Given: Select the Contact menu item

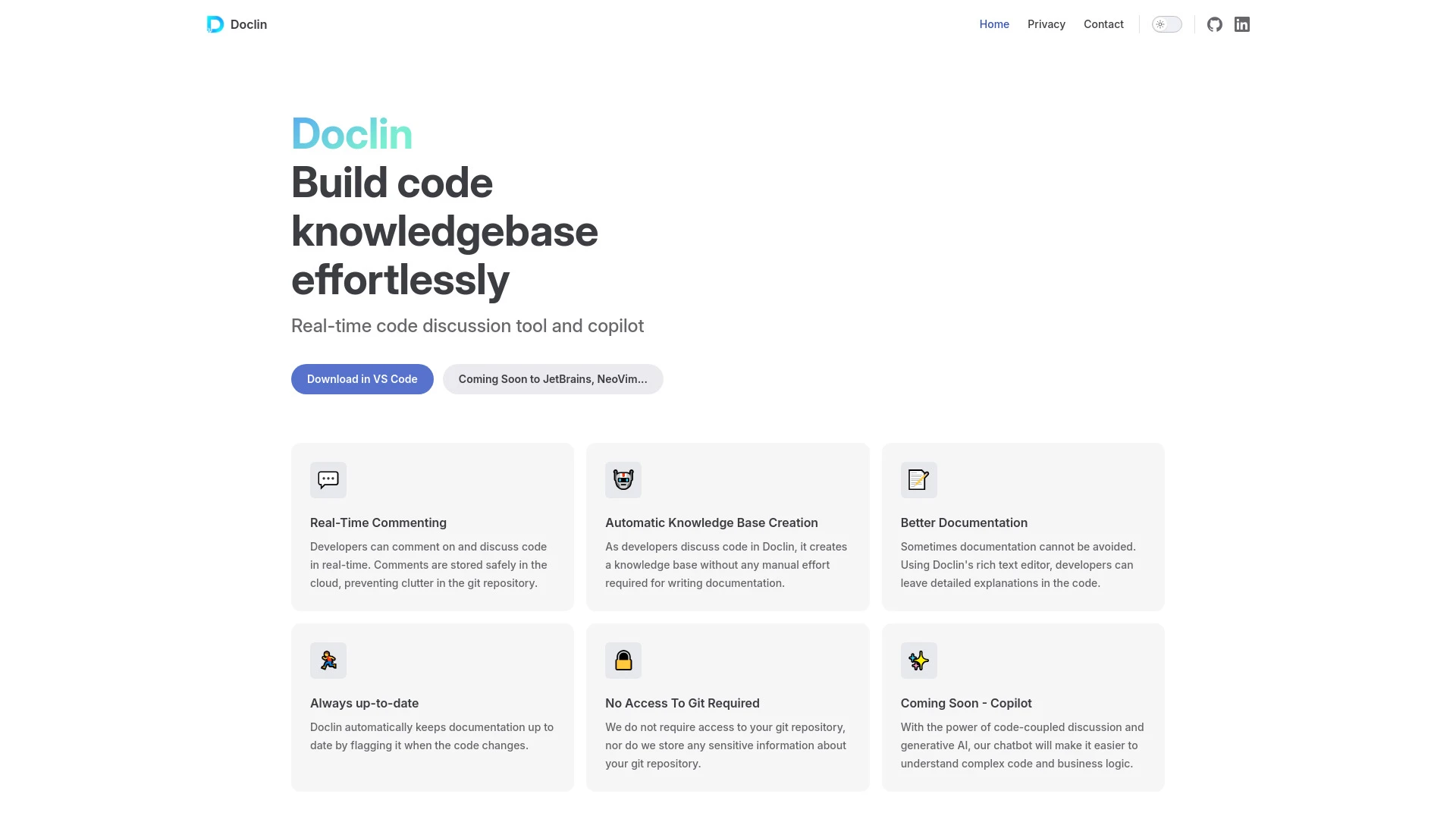Looking at the screenshot, I should [x=1103, y=24].
